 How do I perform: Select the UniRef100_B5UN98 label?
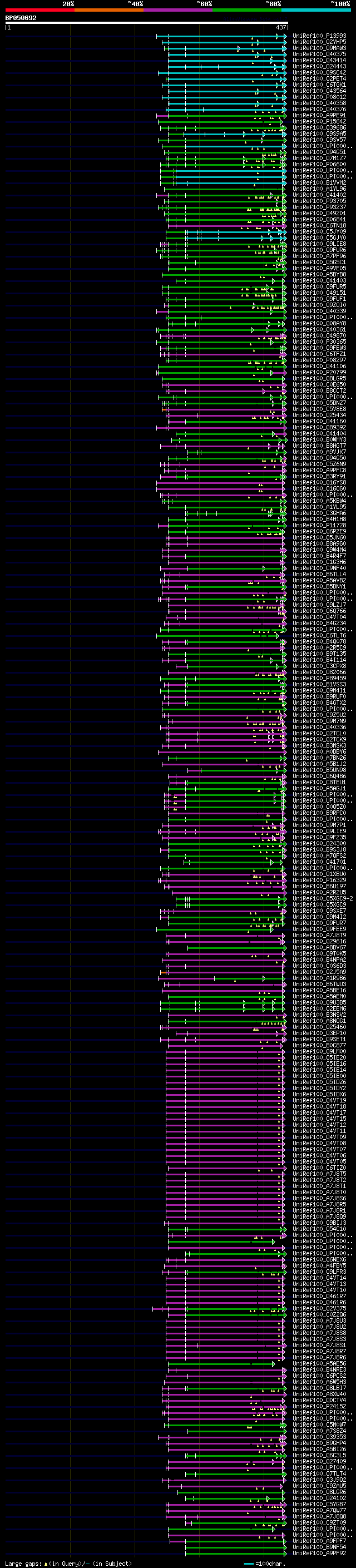point(319,770)
